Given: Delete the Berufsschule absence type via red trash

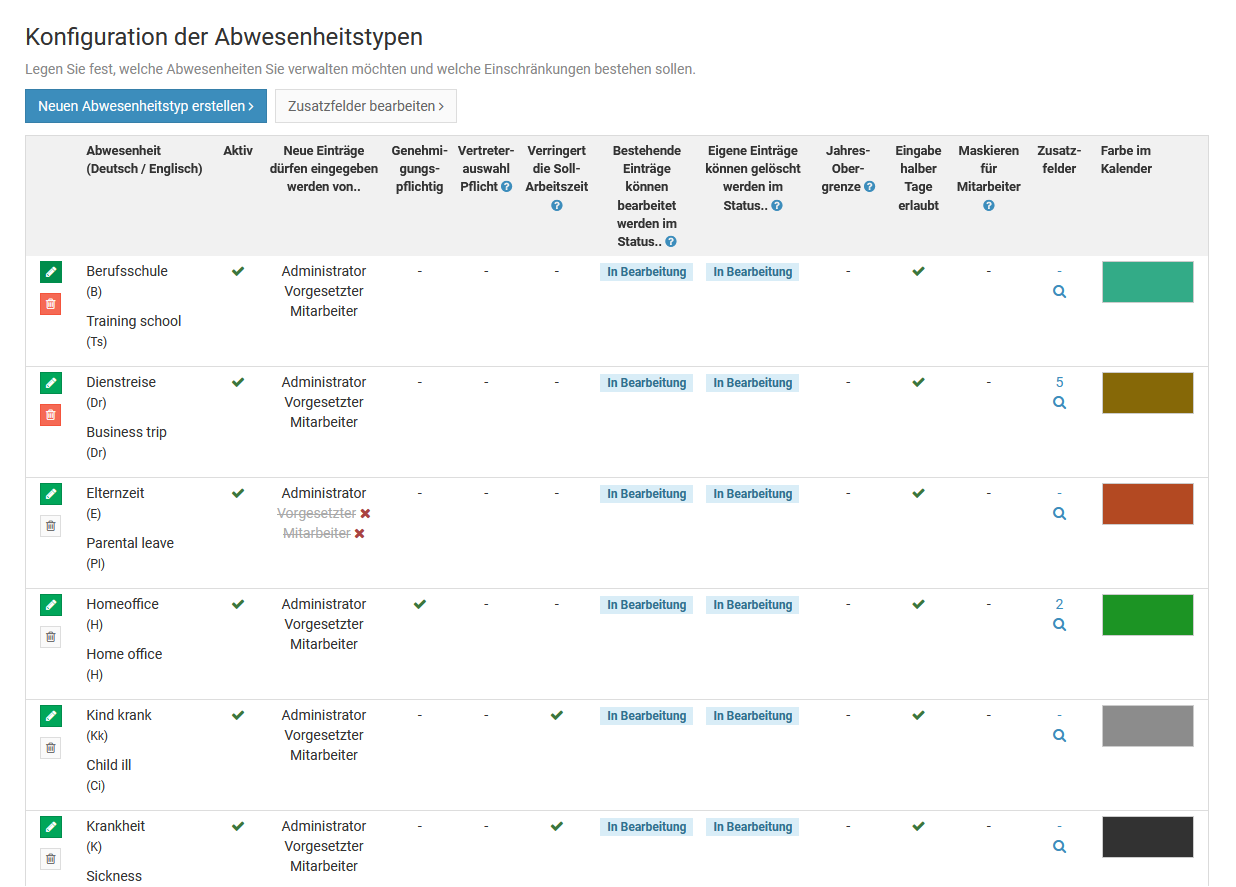Looking at the screenshot, I should point(51,304).
